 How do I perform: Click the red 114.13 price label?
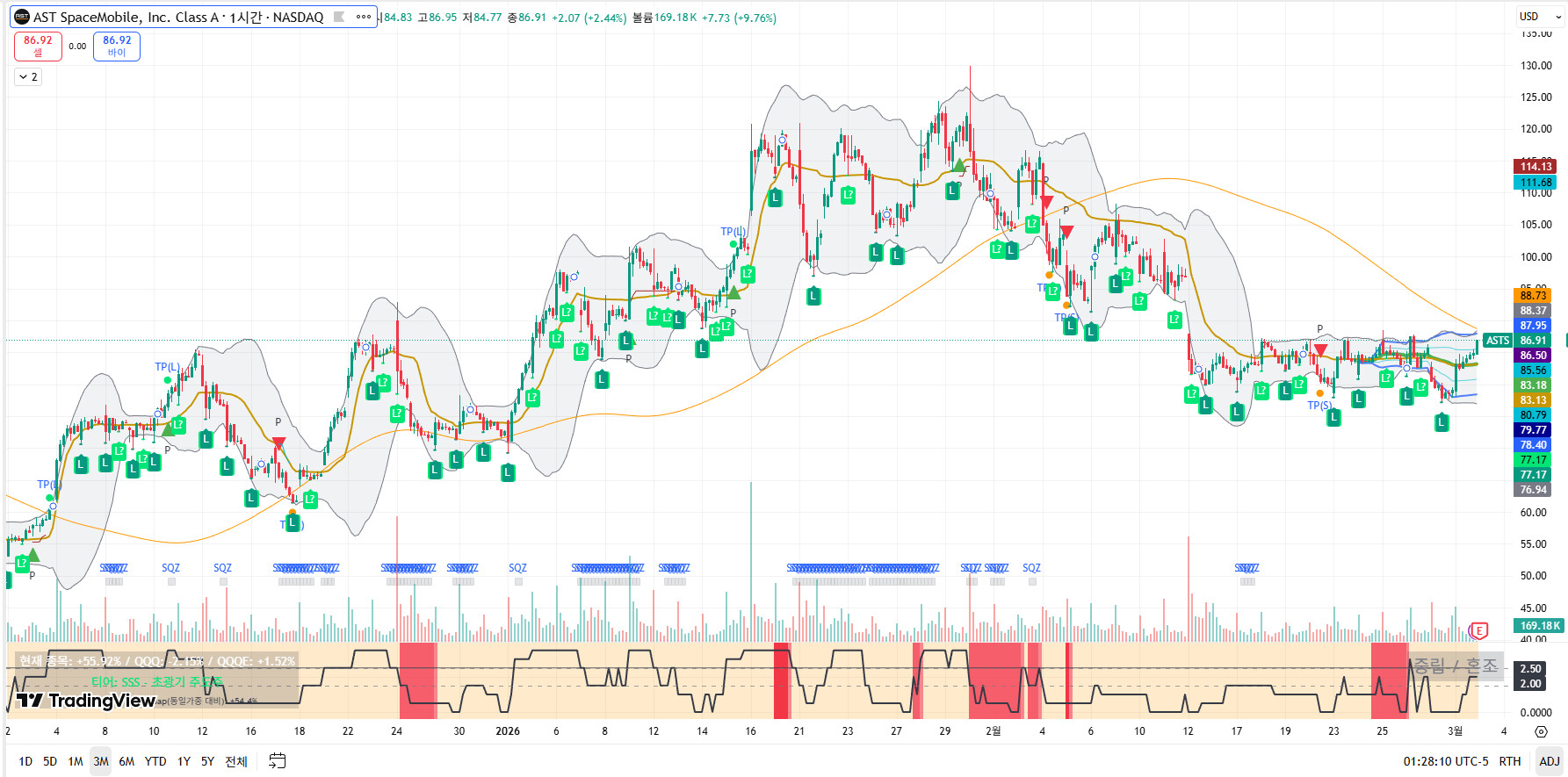(1535, 167)
